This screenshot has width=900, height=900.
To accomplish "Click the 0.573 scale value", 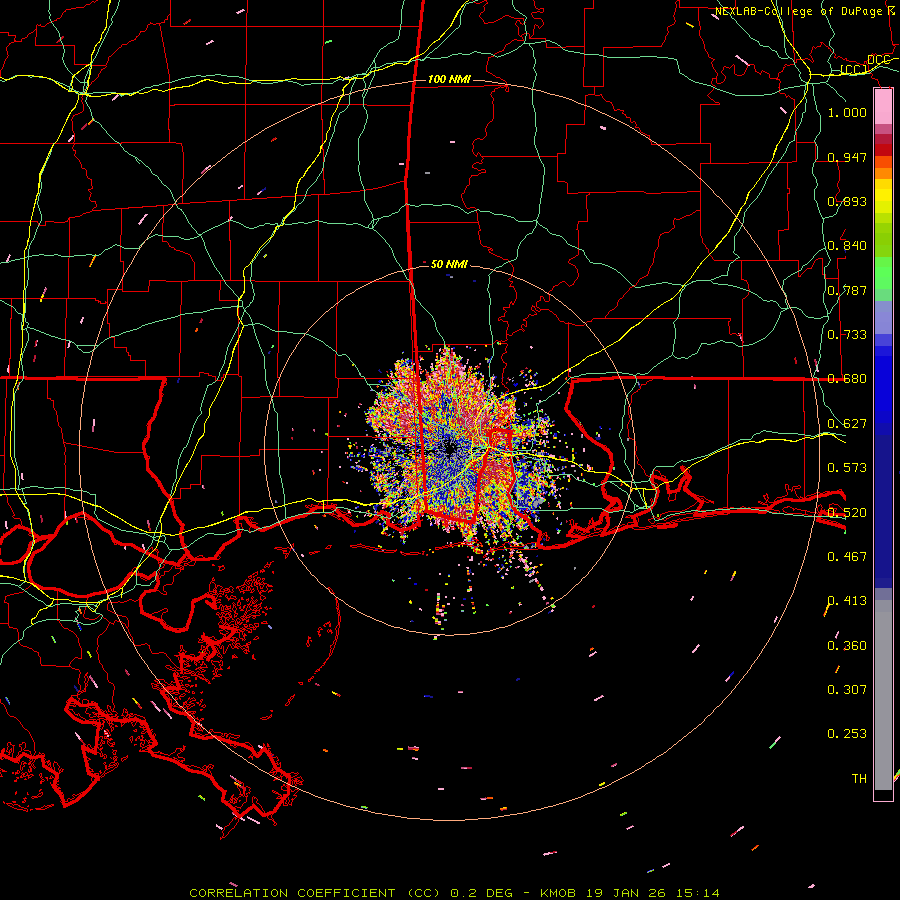I will (x=847, y=467).
